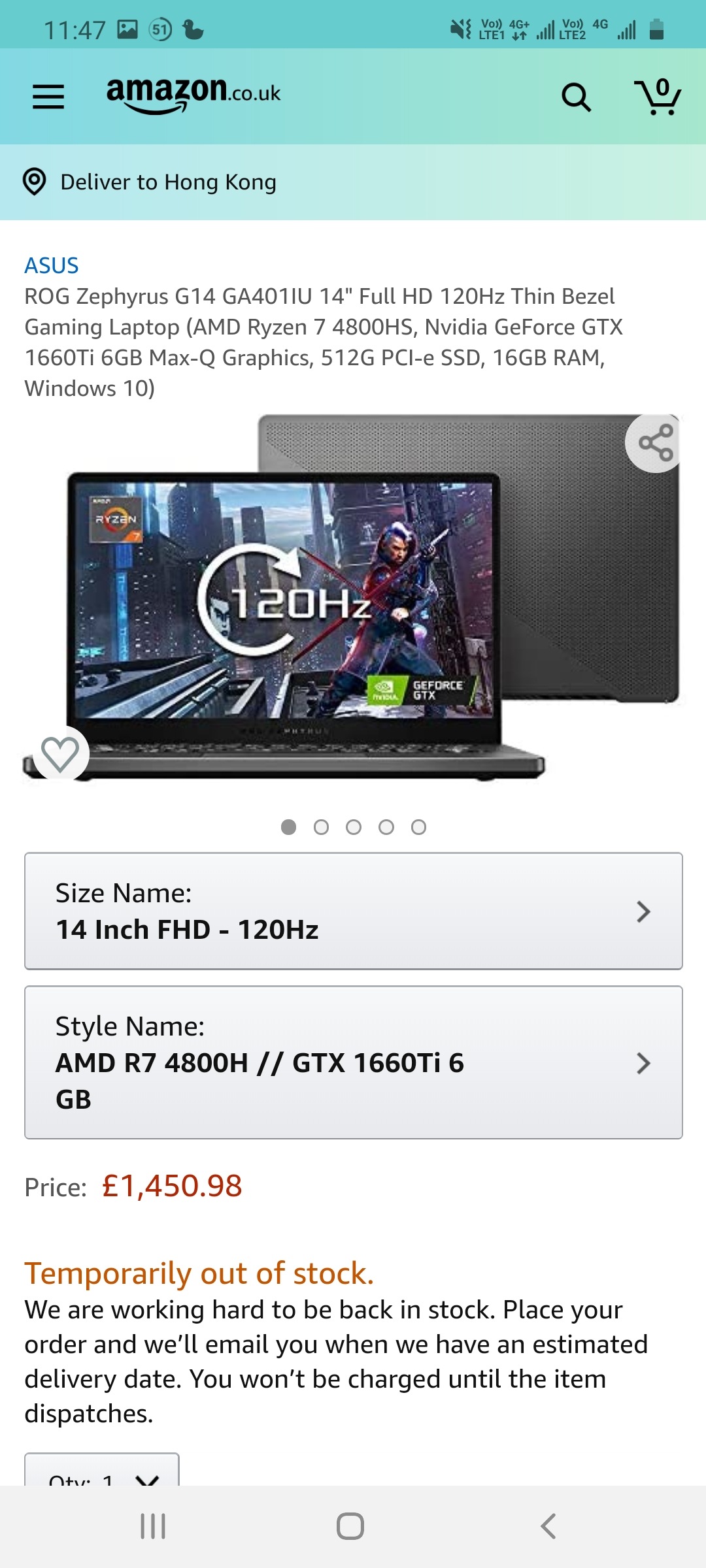Tap the laptop product image
This screenshot has height=1568, width=706.
coord(353,598)
